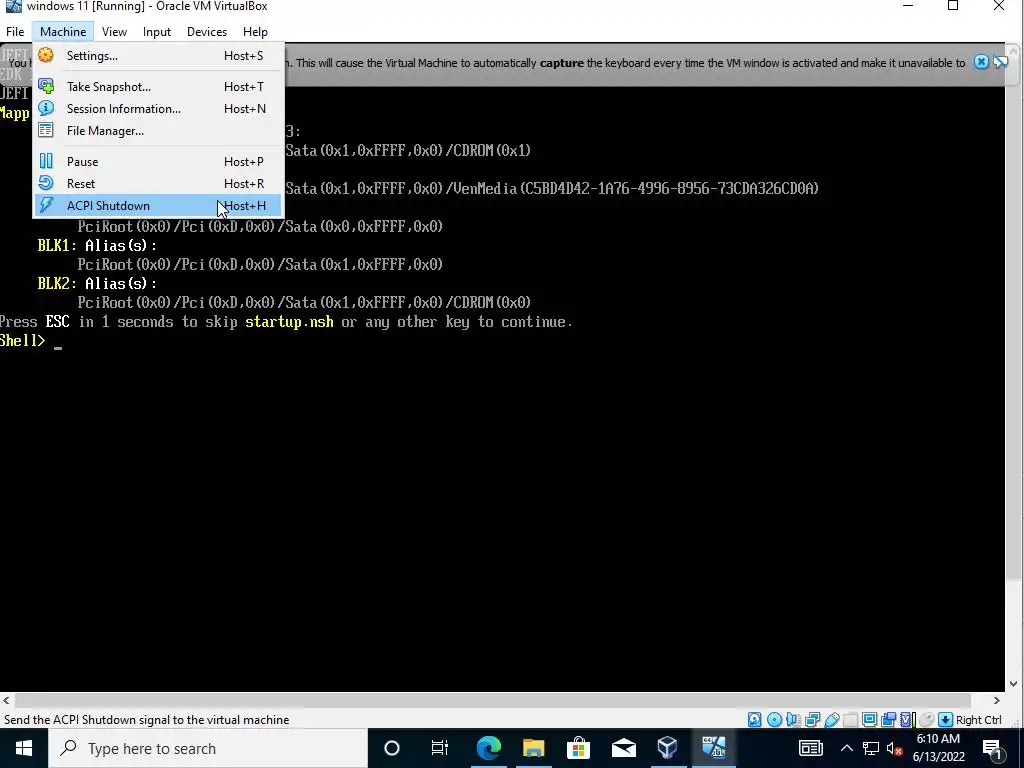Send ACPI Shutdown to the VM
Image resolution: width=1024 pixels, height=768 pixels.
[157, 206]
